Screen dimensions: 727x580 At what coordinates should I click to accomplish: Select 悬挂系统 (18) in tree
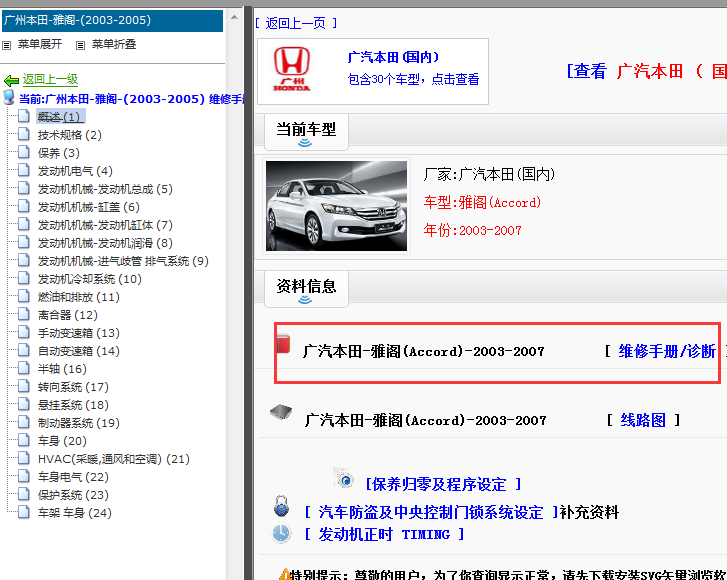point(73,405)
